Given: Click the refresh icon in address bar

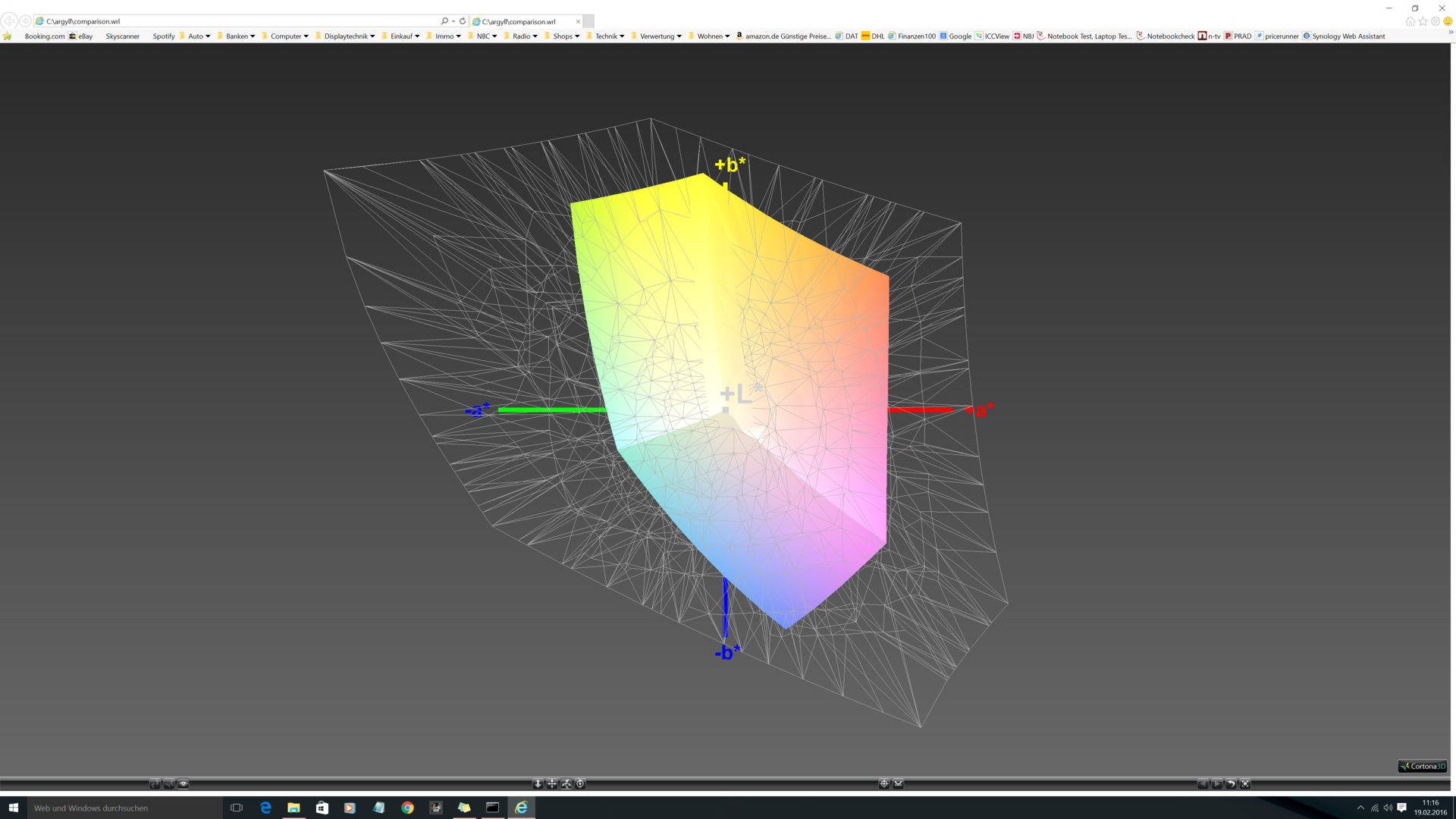Looking at the screenshot, I should click(x=463, y=21).
